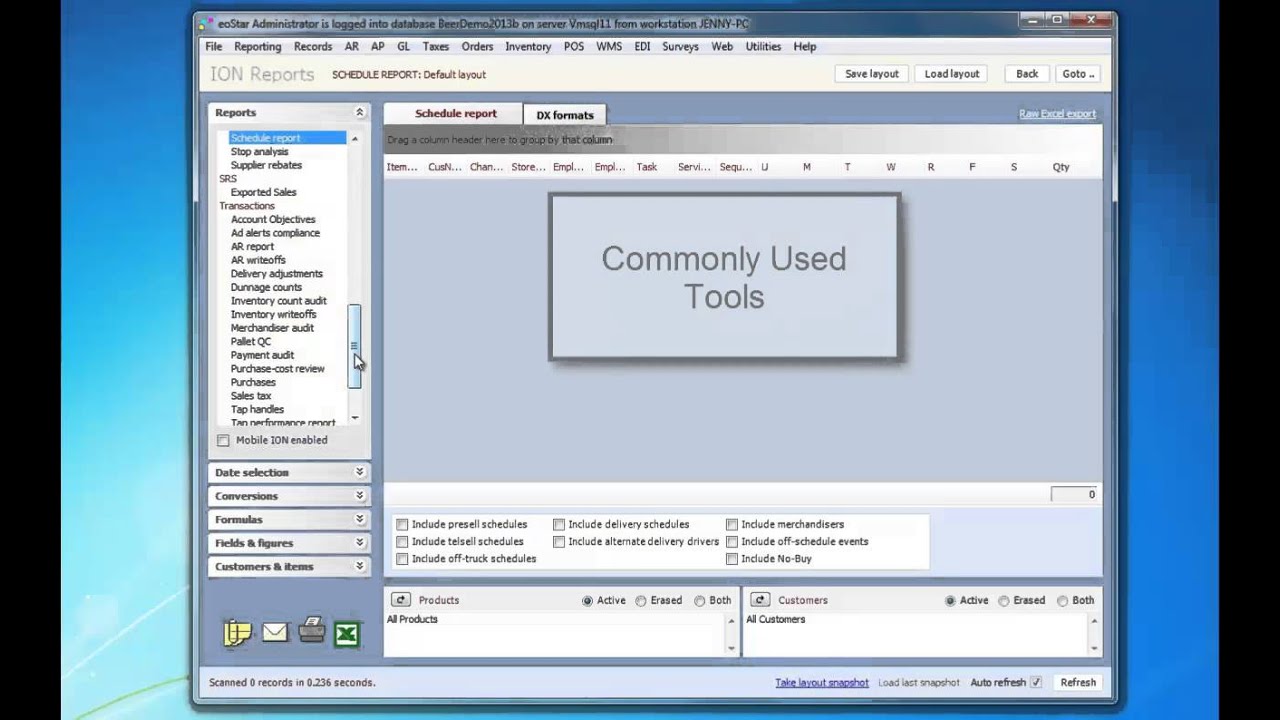Check Include presell schedules

click(x=402, y=524)
